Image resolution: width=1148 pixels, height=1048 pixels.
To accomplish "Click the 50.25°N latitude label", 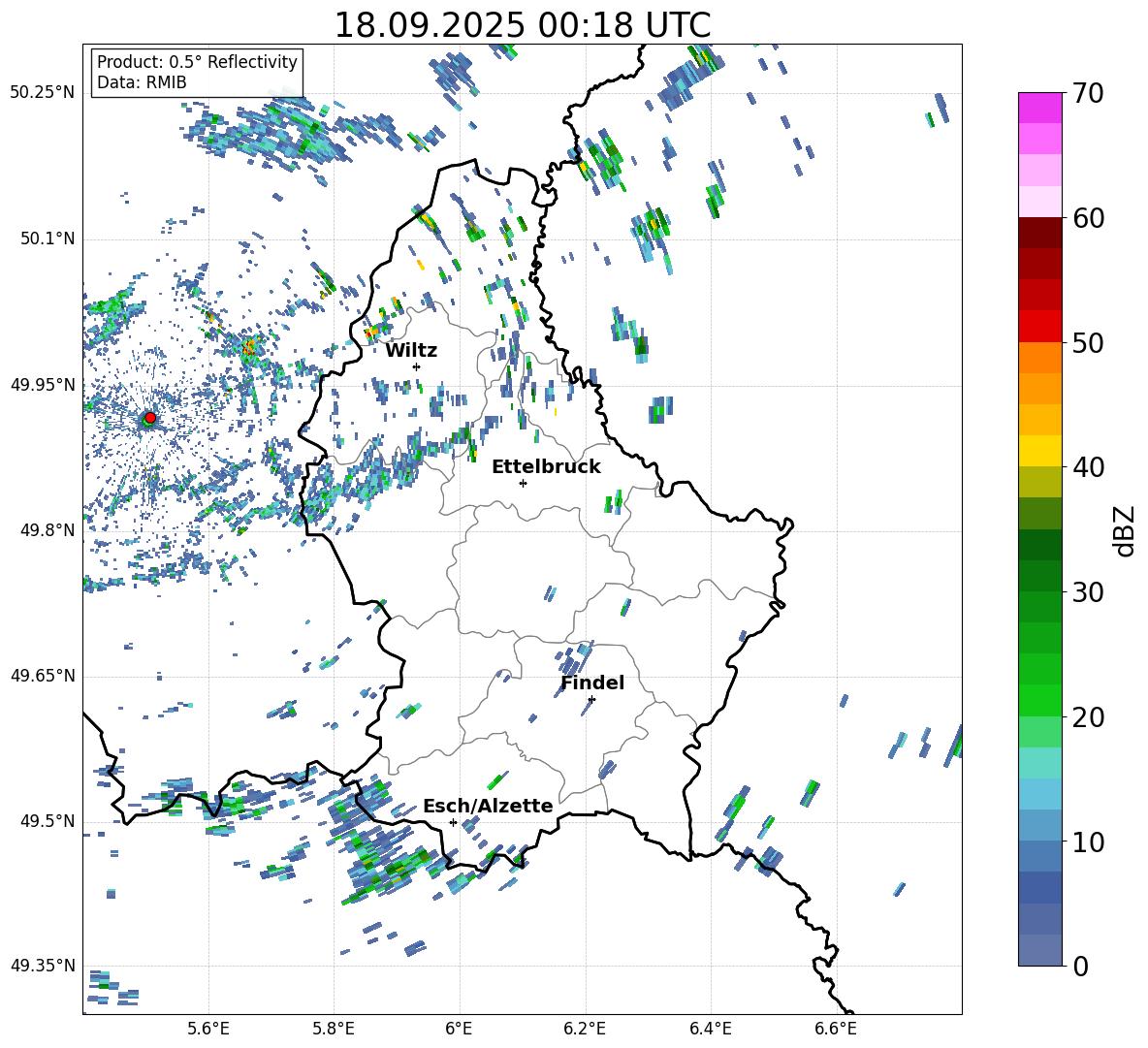I will tap(43, 93).
